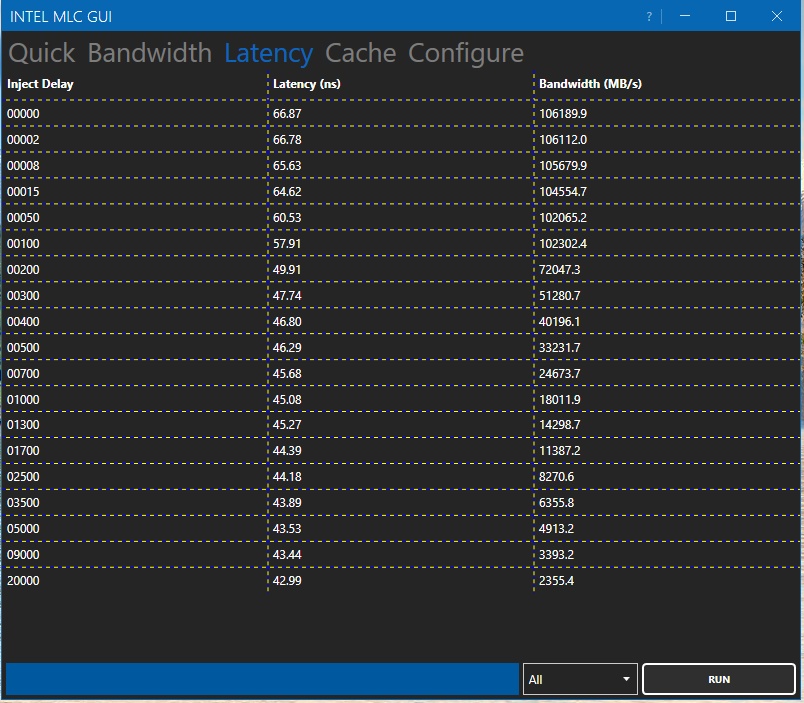Screen dimensions: 804x703
Task: Select latency value 47.74
Action: pyautogui.click(x=287, y=296)
